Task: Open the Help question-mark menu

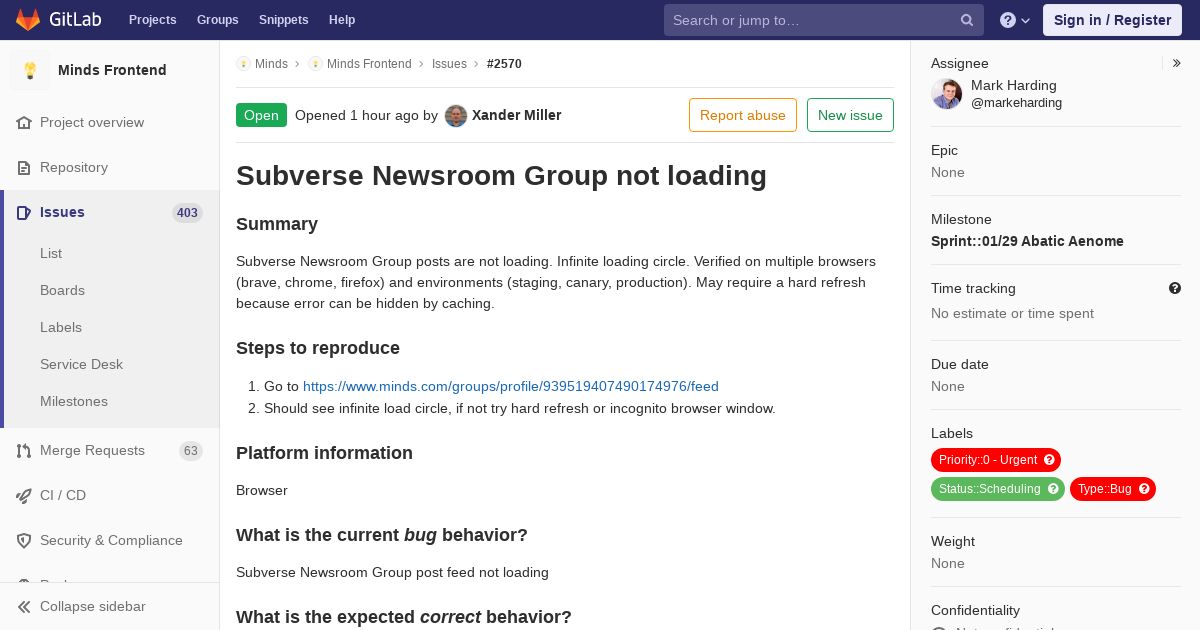Action: tap(1015, 20)
